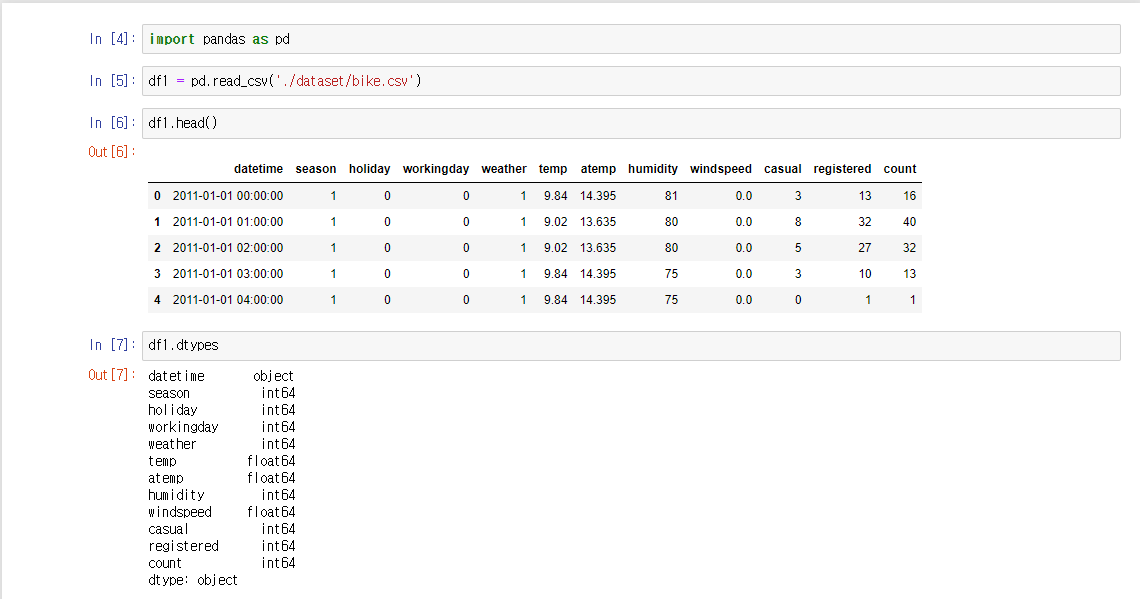Click the Out[6] output prompt
Viewport: 1140px width, 599px height.
(x=112, y=152)
